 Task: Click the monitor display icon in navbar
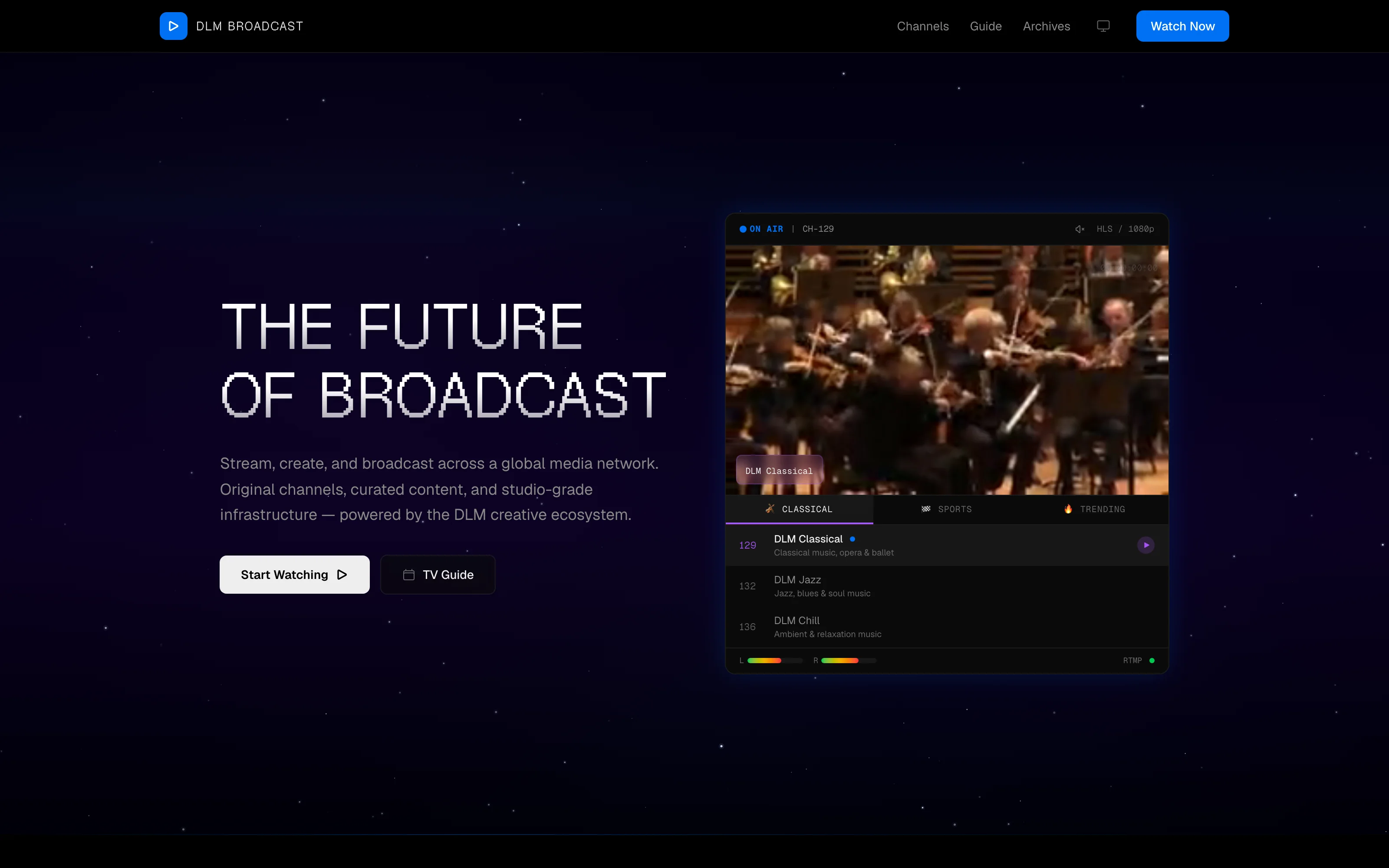point(1103,26)
